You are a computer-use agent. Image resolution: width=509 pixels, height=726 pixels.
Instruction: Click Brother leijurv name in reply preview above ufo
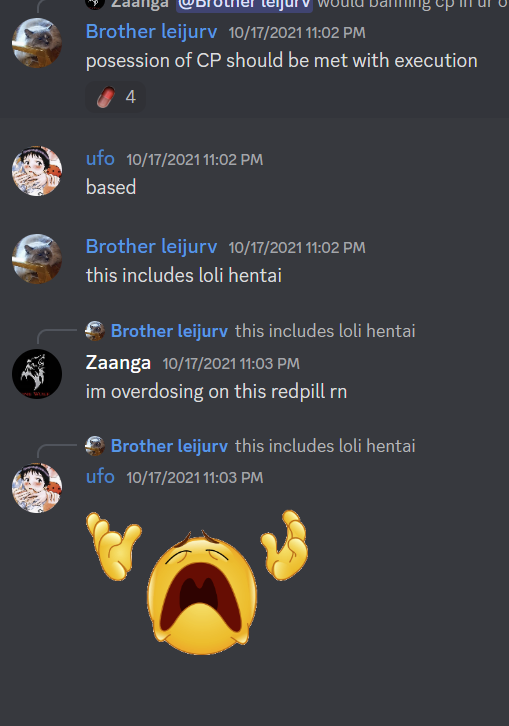[170, 446]
